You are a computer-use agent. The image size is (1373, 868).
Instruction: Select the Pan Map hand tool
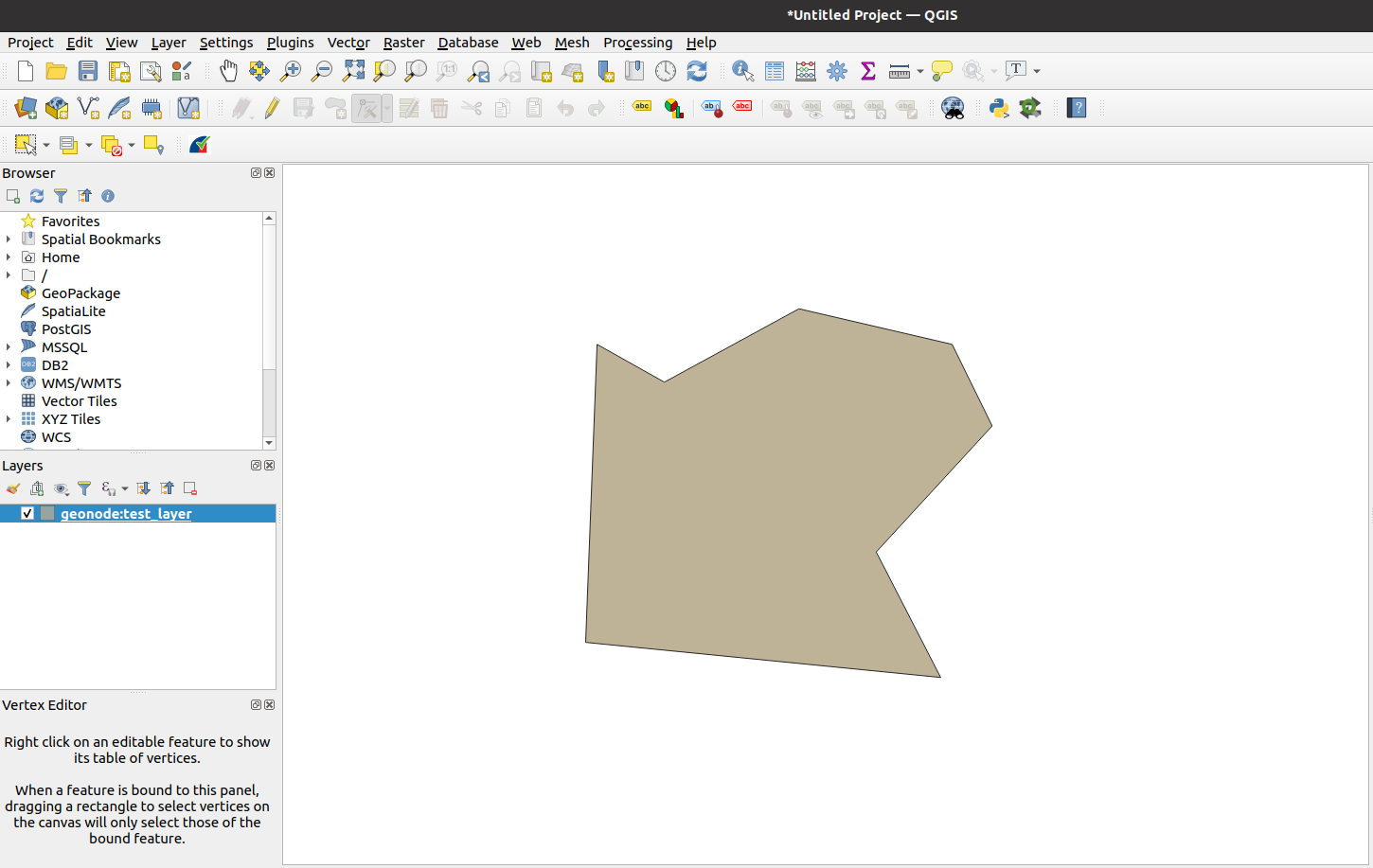point(228,71)
